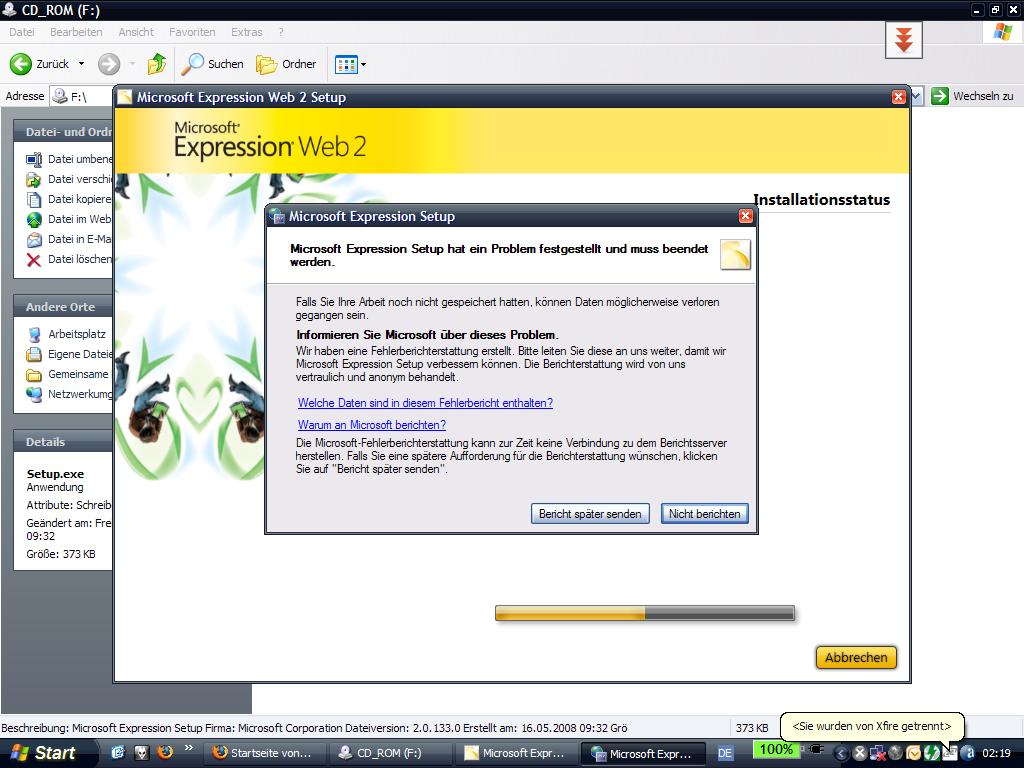
Task: Click the Nicht berichten button
Action: coord(704,513)
